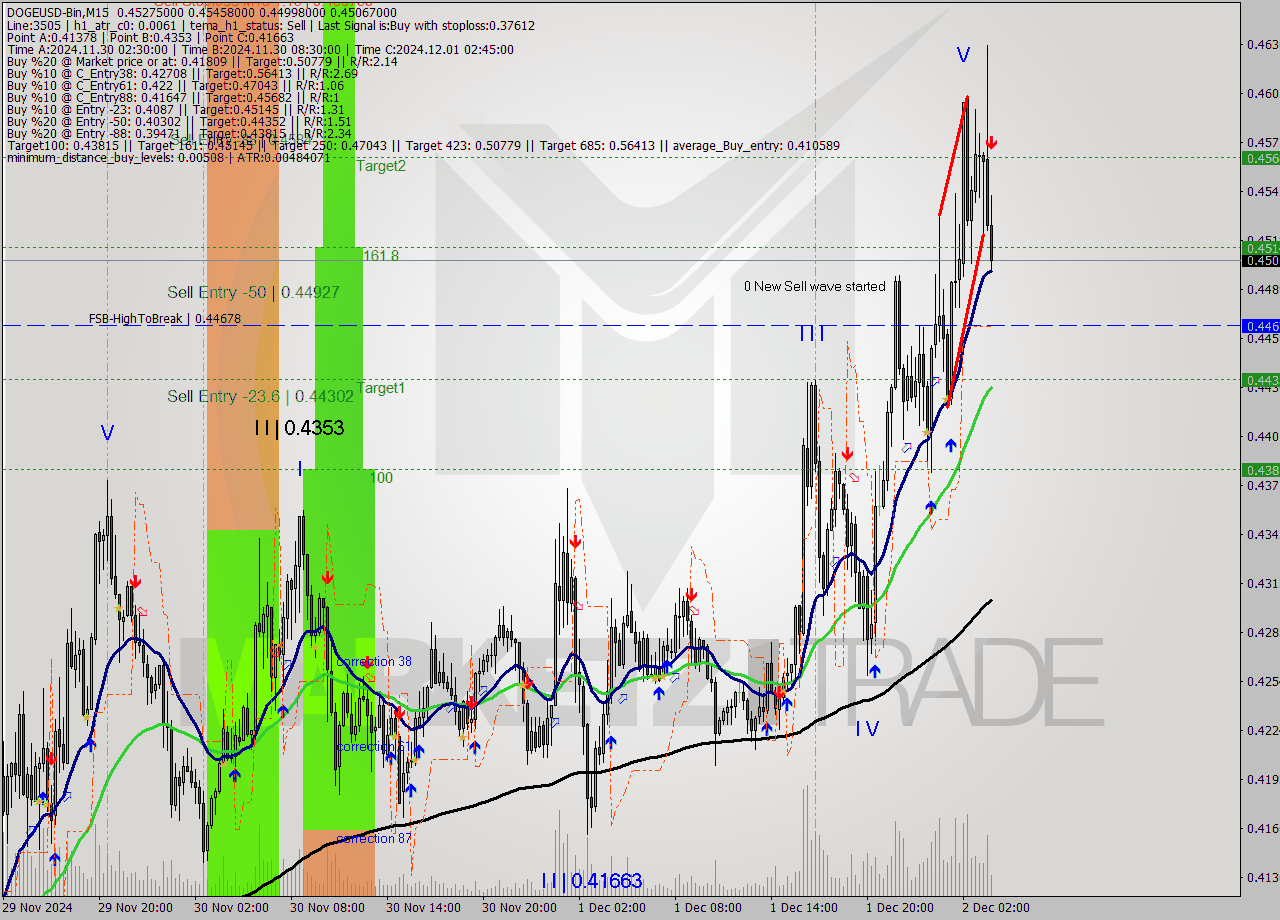1280x920 pixels.
Task: Select the 'correction 38' label
Action: [x=374, y=661]
